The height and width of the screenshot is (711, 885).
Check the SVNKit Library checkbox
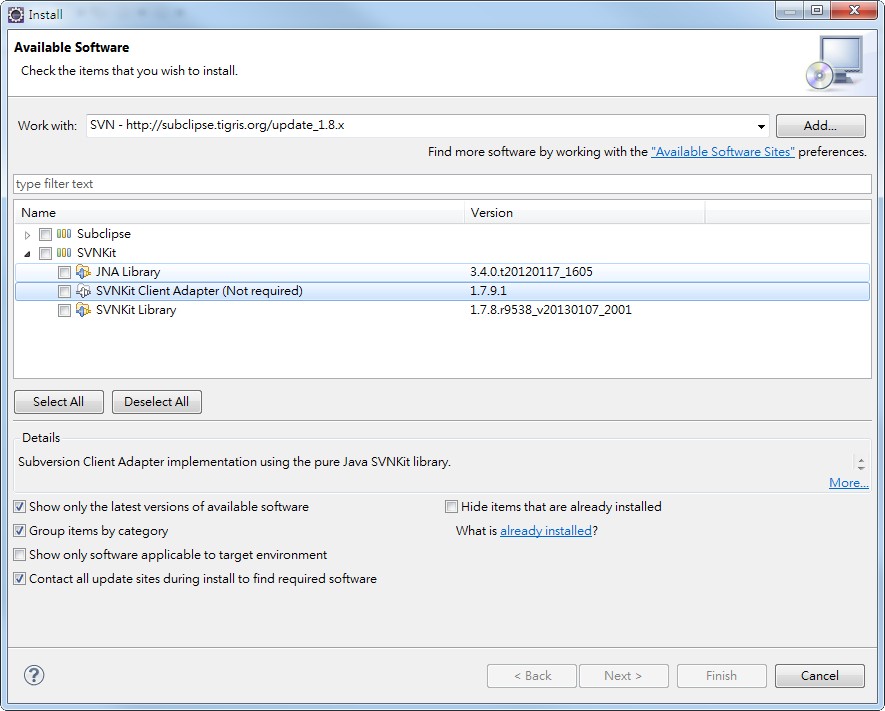(x=65, y=310)
